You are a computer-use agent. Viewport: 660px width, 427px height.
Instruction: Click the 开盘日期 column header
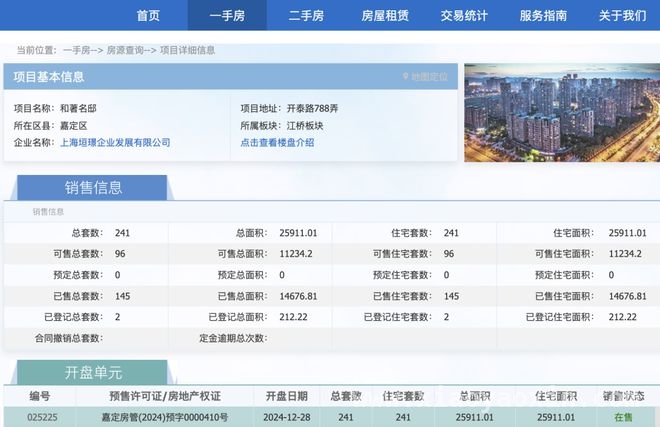pos(287,396)
